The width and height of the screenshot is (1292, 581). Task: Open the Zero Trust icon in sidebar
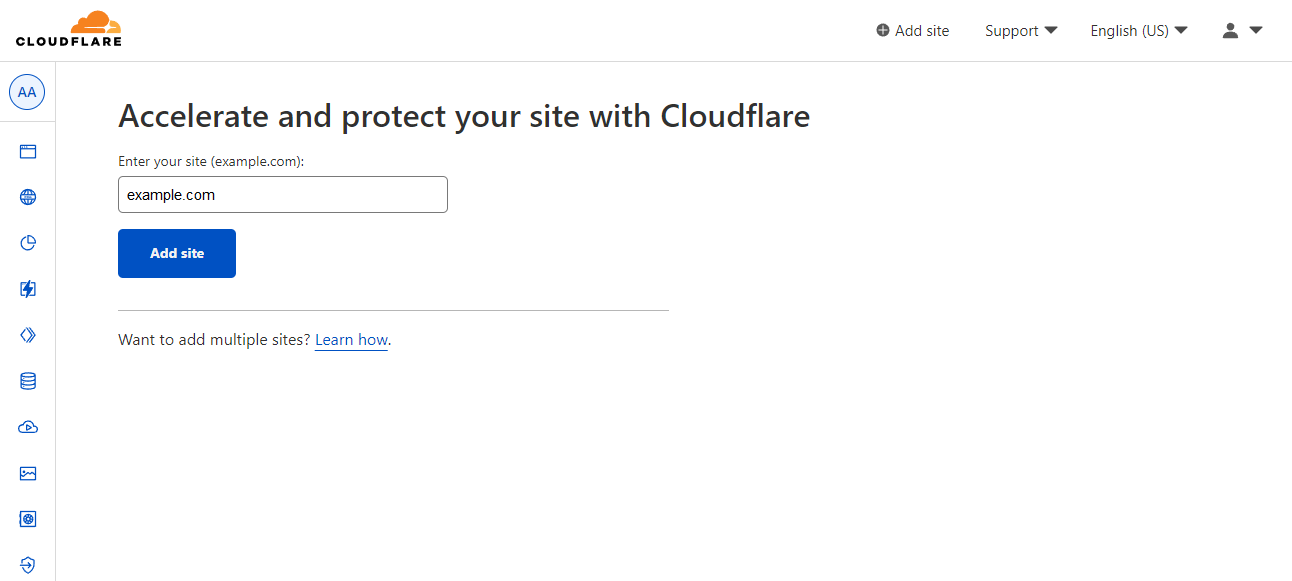tap(27, 518)
